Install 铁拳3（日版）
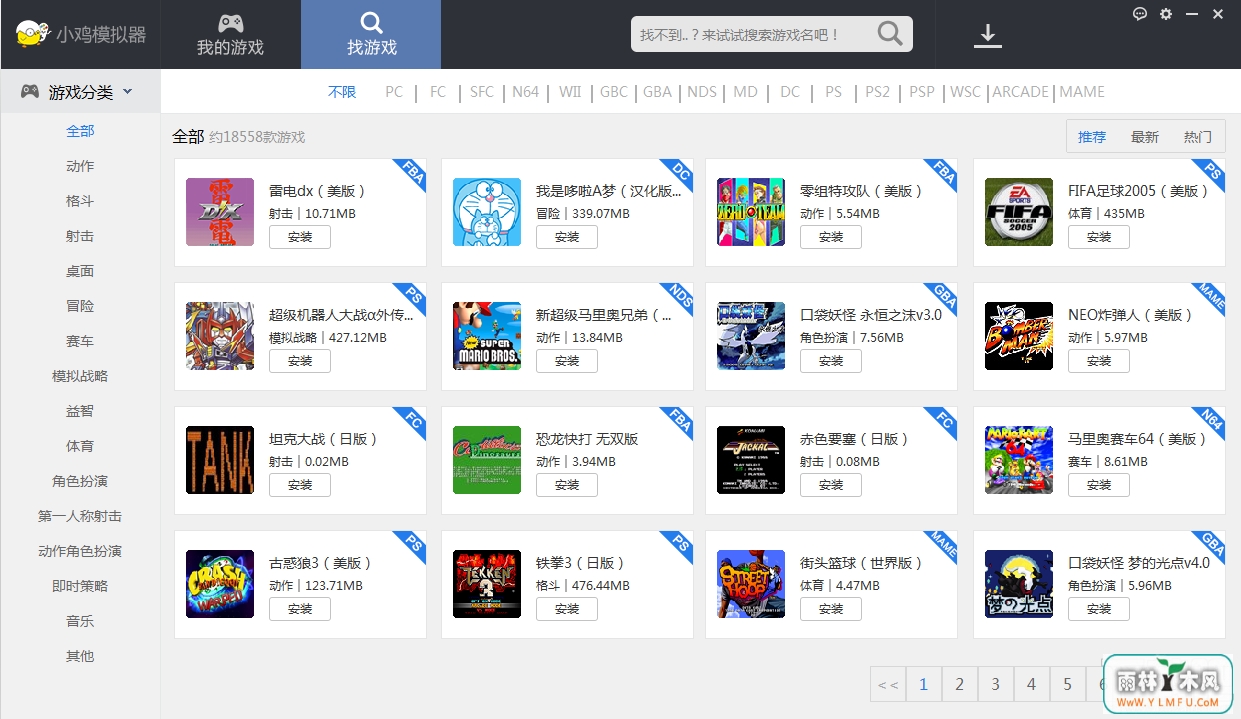Image resolution: width=1241 pixels, height=719 pixels. [567, 609]
